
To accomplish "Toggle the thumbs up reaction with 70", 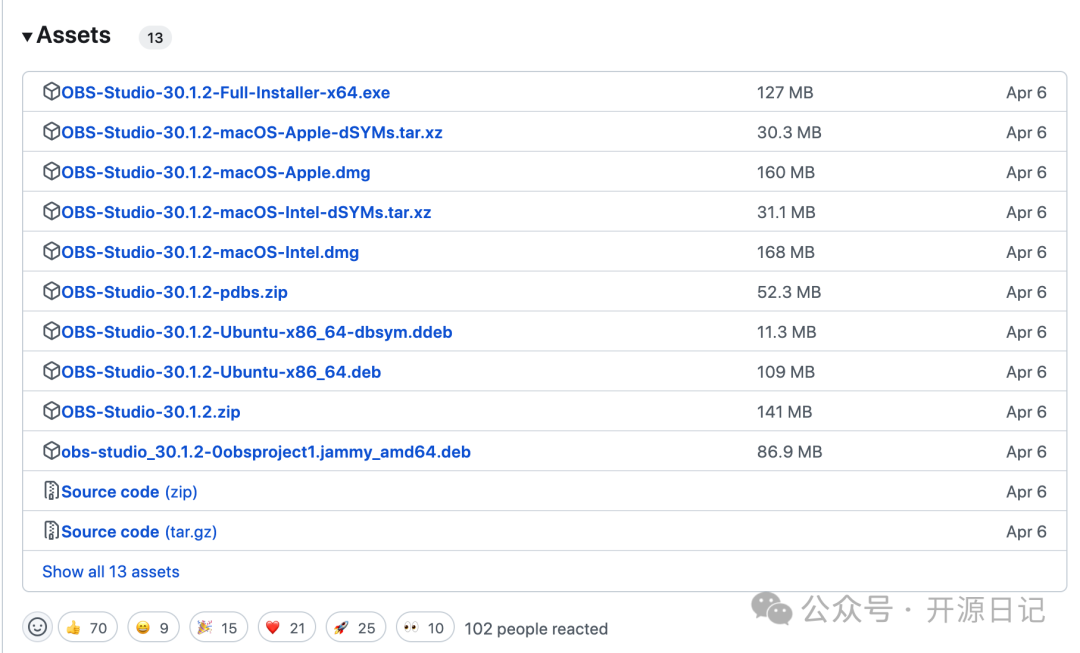I will [x=87, y=628].
